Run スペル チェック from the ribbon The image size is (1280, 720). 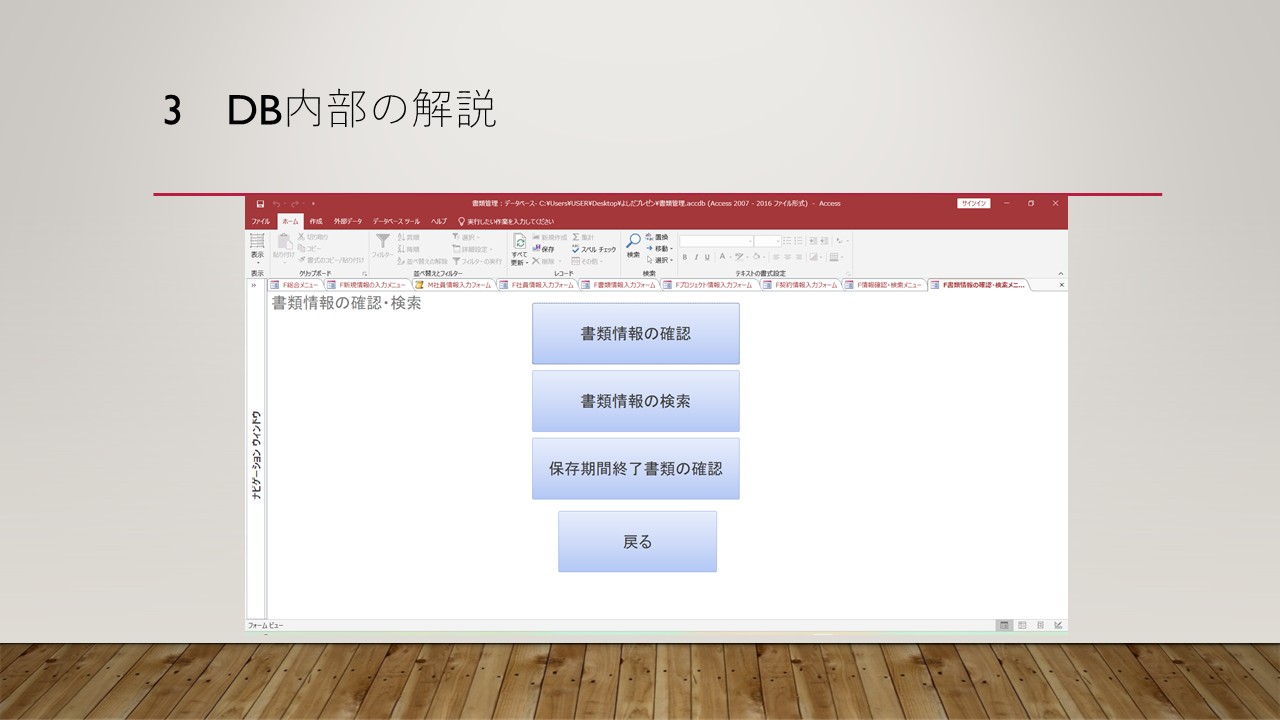593,249
